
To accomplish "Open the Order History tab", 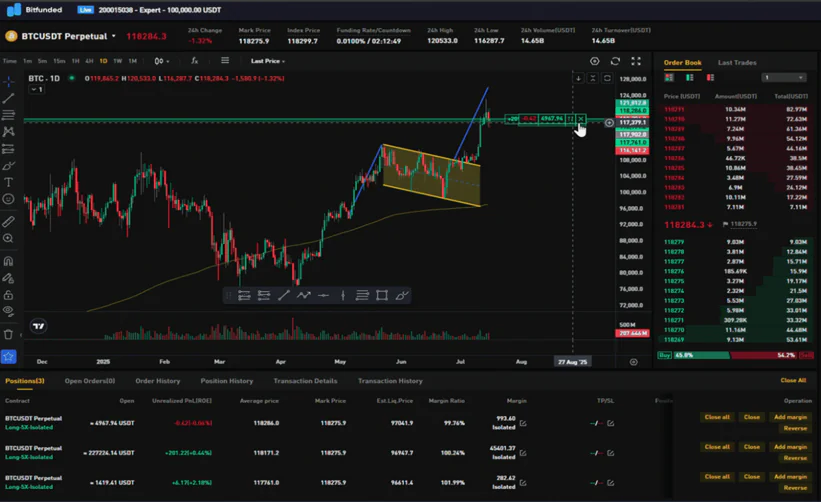I will (158, 381).
